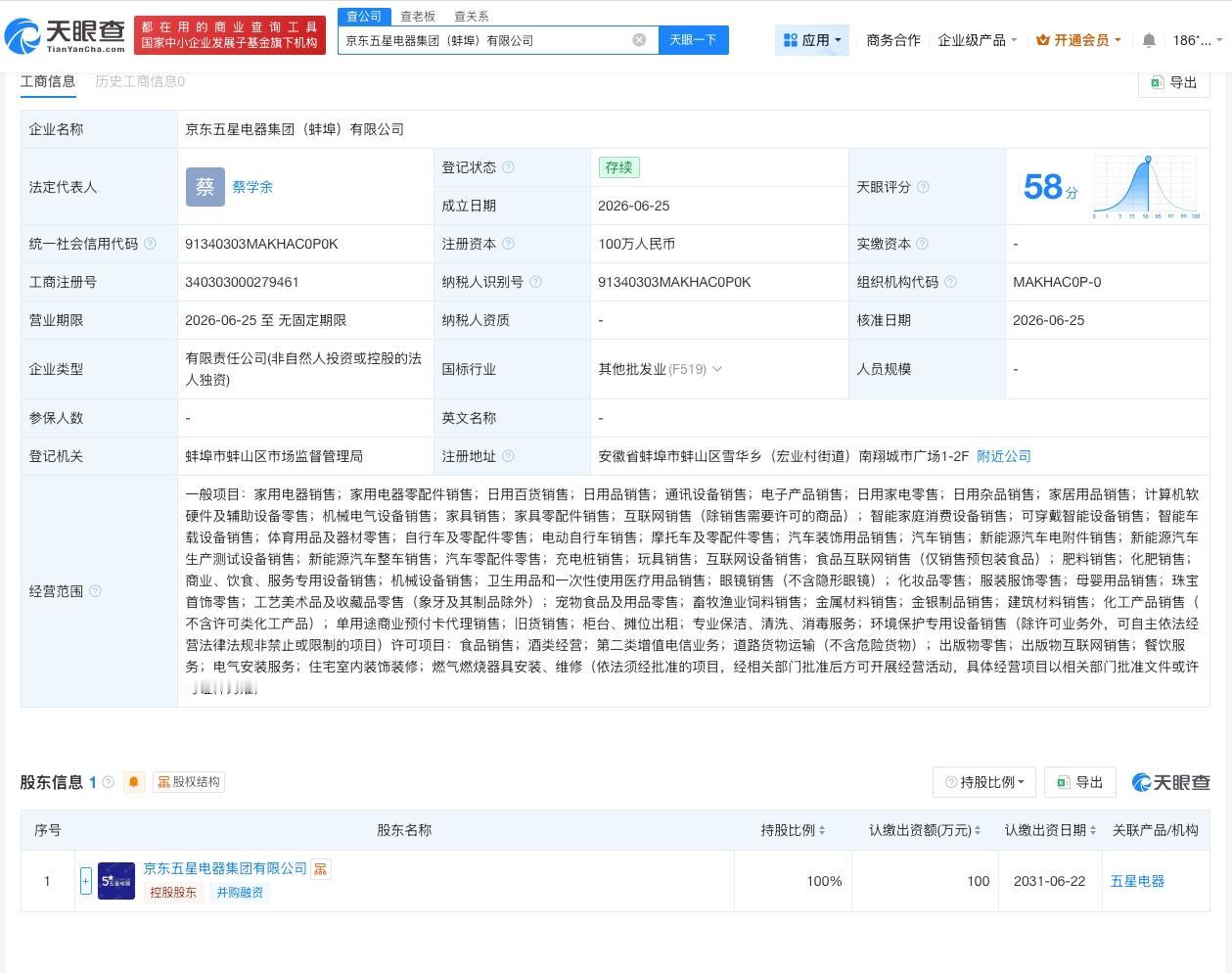Click credit code 91340303MAKHAC0P0K under 统一社会信用代码
This screenshot has width=1232, height=973.
pos(261,244)
